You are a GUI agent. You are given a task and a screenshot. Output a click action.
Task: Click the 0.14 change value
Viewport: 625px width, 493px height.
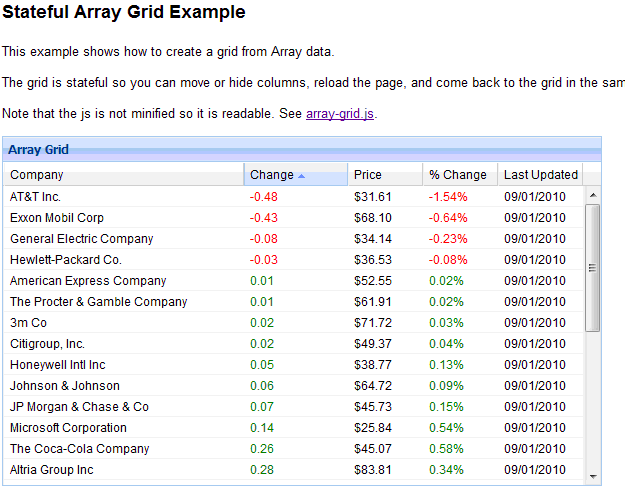click(262, 428)
